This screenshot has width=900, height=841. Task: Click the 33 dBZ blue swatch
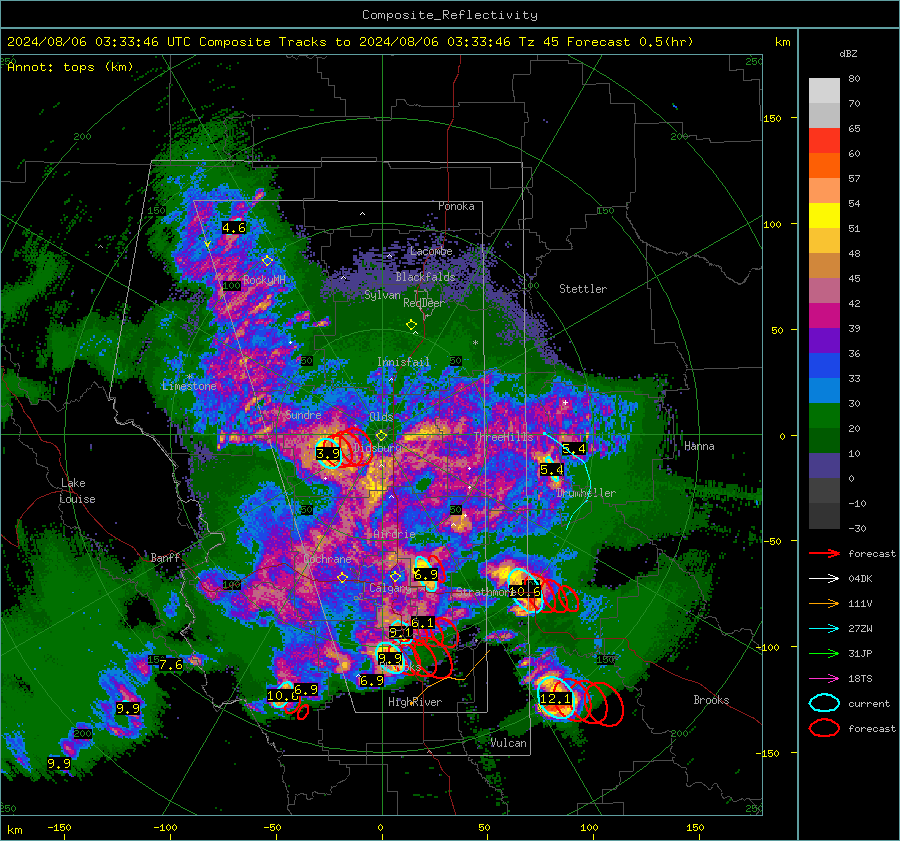824,390
